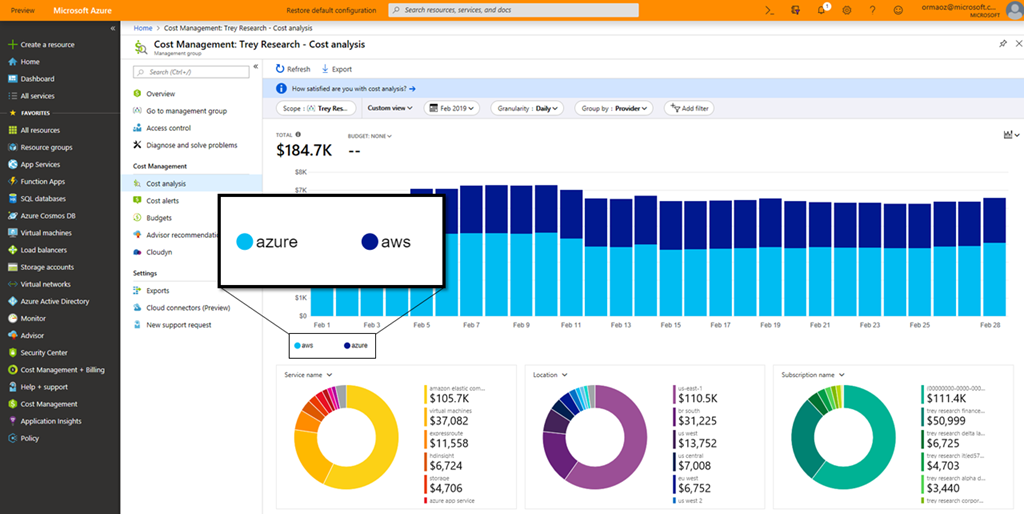Viewport: 1024px width, 514px height.
Task: Open the Cloud Shell terminal icon
Action: (x=770, y=10)
